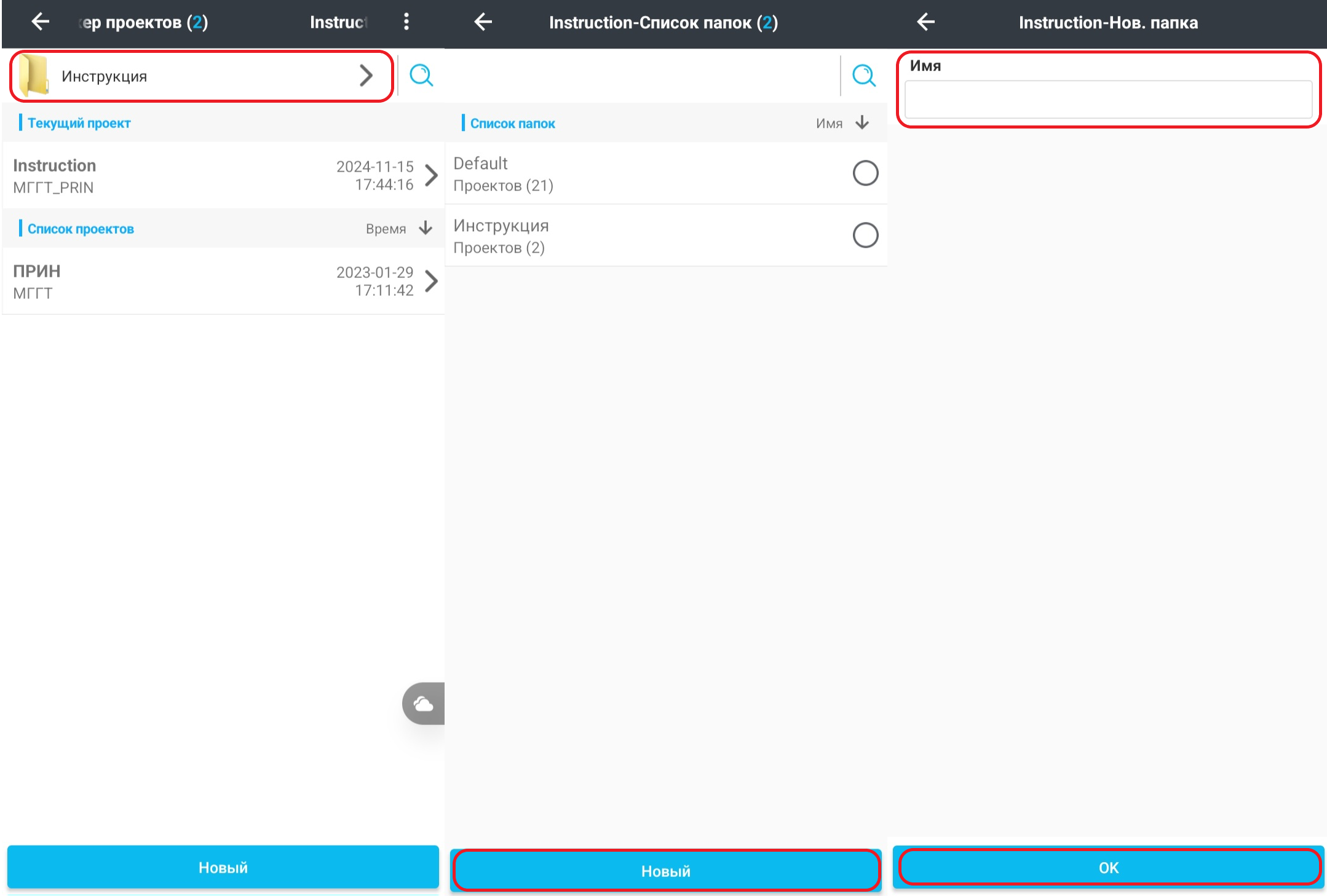Open the three-dot overflow menu
Viewport: 1327px width, 896px height.
[406, 22]
